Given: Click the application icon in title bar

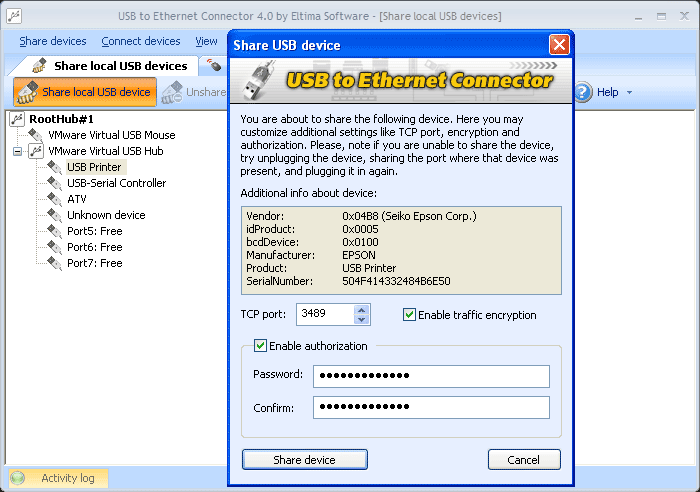Looking at the screenshot, I should tap(14, 16).
